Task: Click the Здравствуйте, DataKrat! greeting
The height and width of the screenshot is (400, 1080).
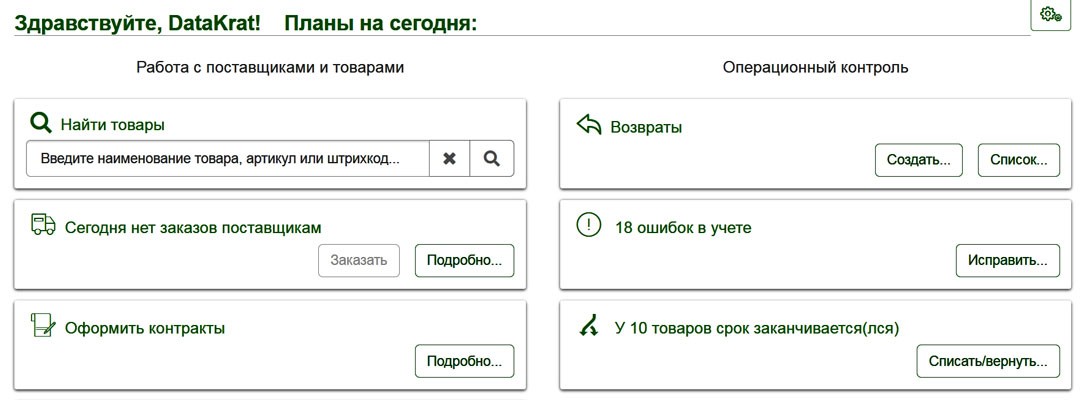Action: pos(138,23)
